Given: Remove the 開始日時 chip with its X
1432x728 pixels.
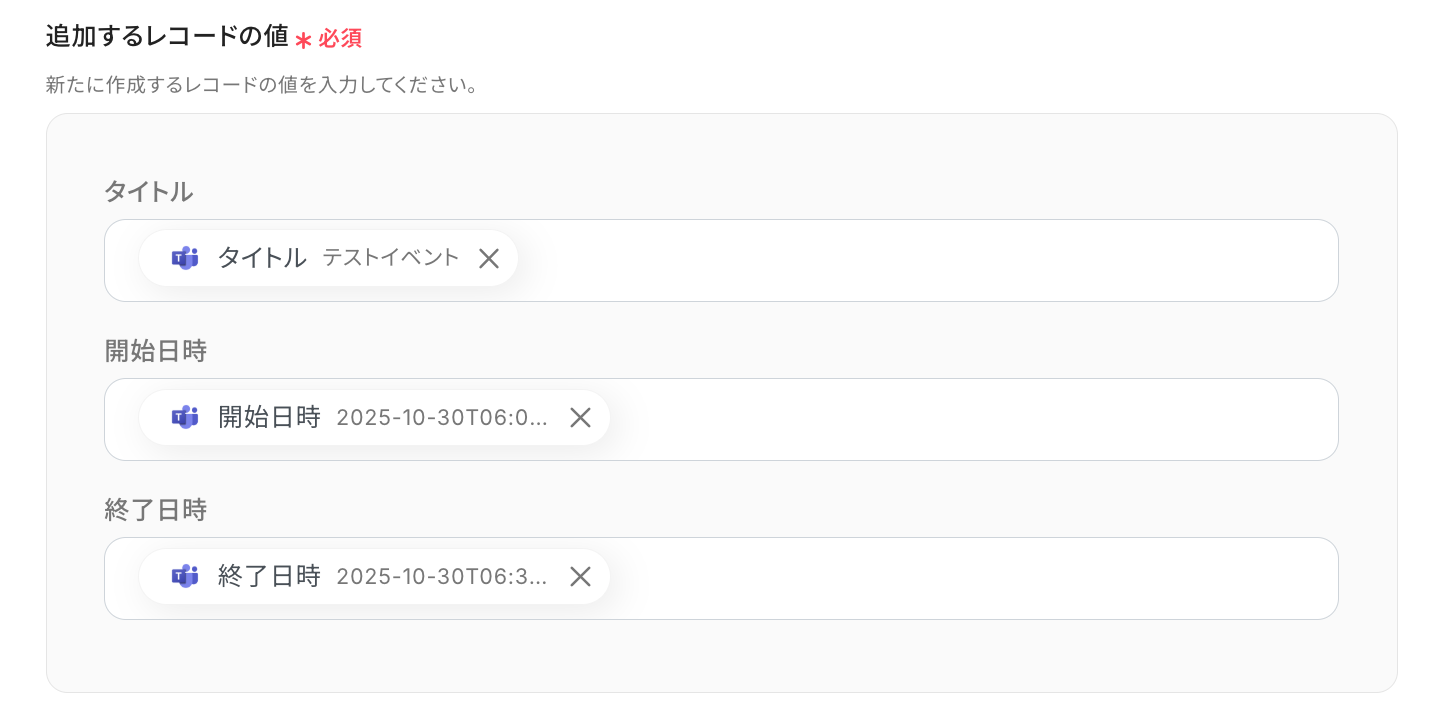Looking at the screenshot, I should pos(580,417).
